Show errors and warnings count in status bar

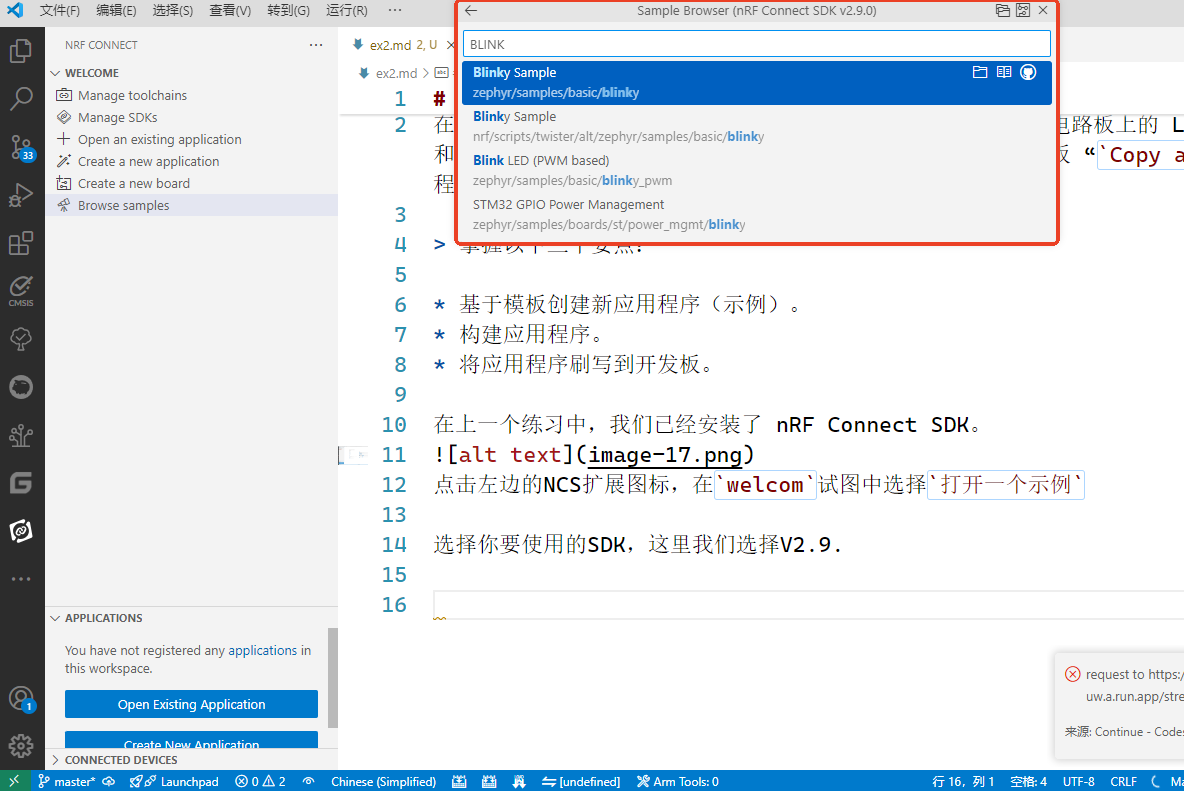point(260,781)
